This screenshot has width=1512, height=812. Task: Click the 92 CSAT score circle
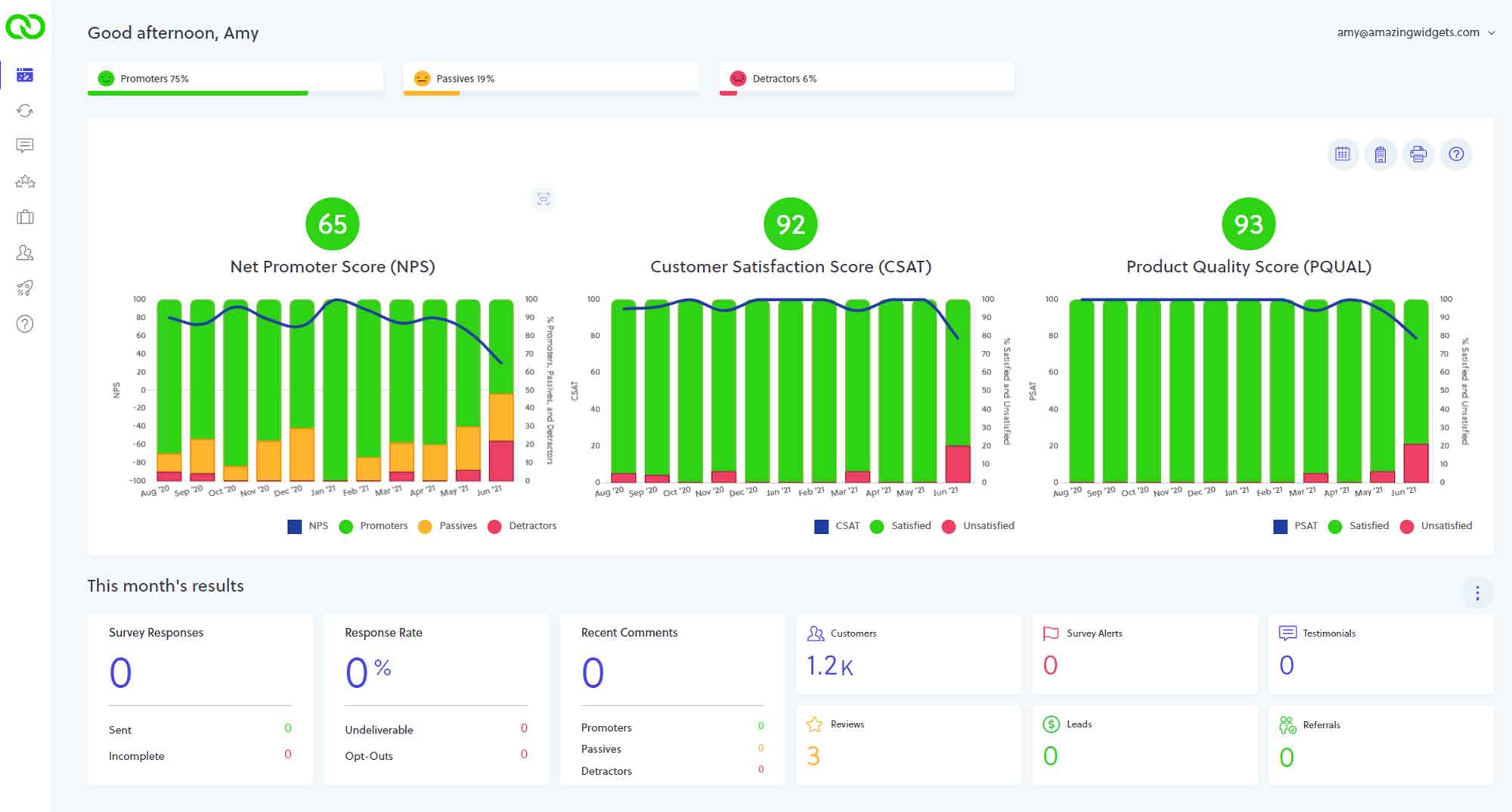coord(791,224)
